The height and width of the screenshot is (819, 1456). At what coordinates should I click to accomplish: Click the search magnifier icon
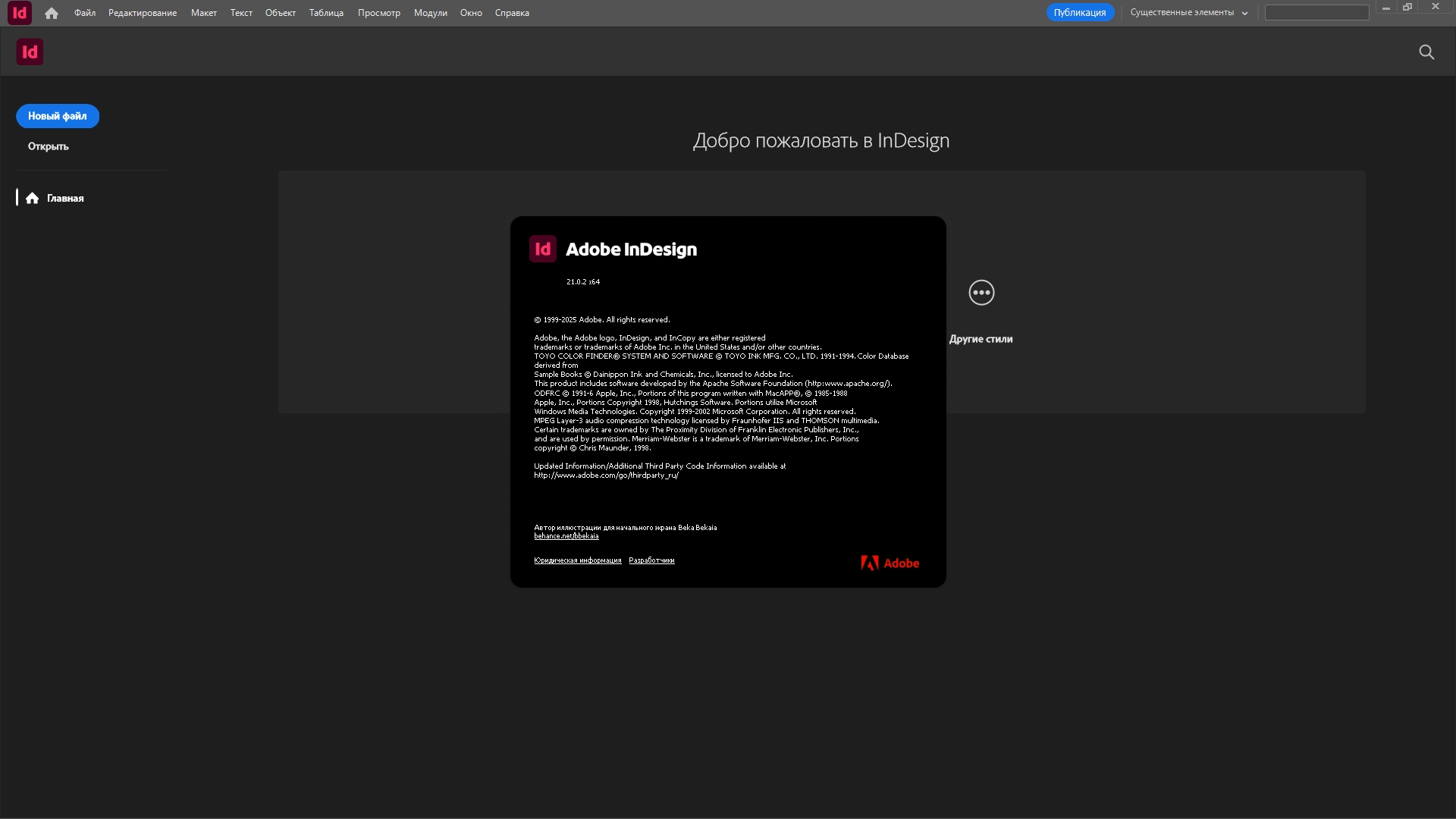pyautogui.click(x=1426, y=52)
